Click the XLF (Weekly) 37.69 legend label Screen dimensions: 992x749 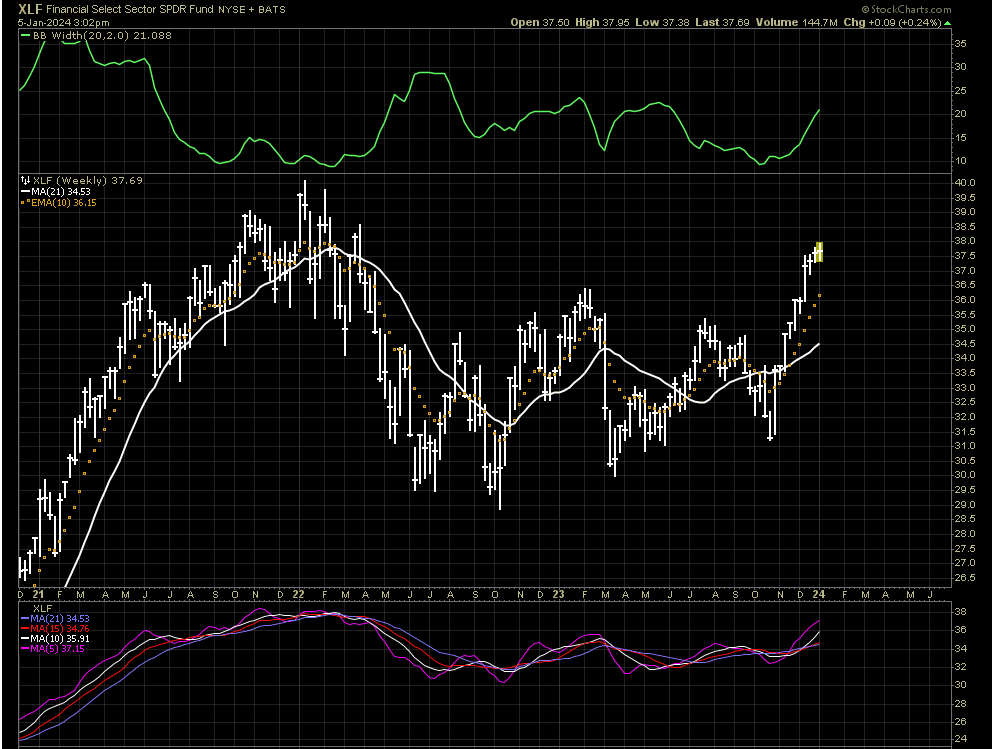[88, 180]
